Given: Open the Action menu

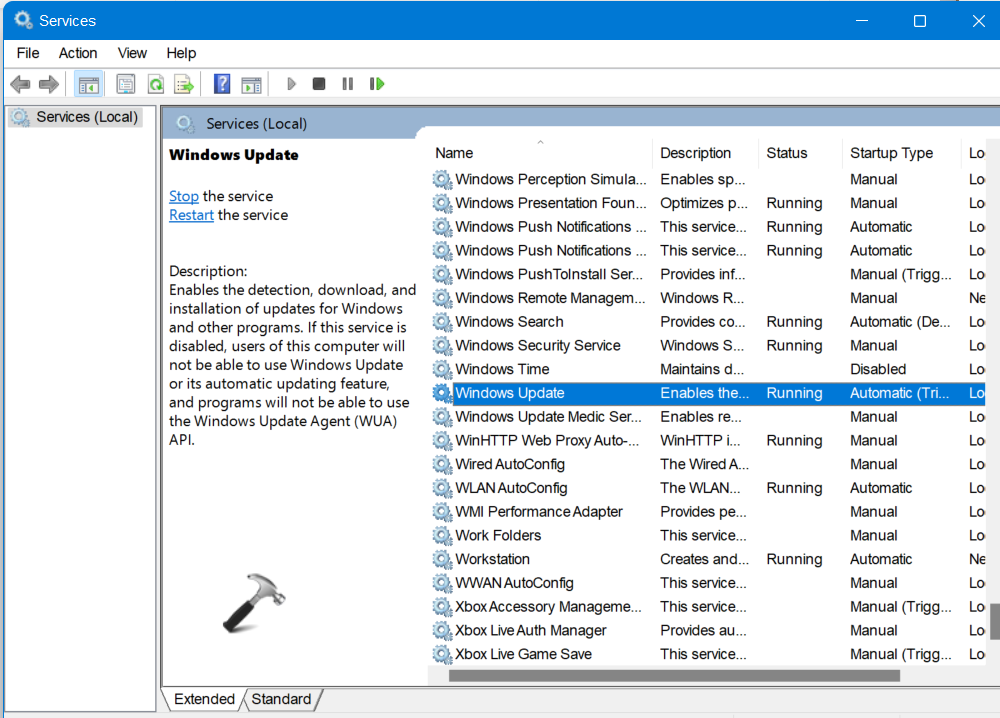Looking at the screenshot, I should (x=77, y=53).
